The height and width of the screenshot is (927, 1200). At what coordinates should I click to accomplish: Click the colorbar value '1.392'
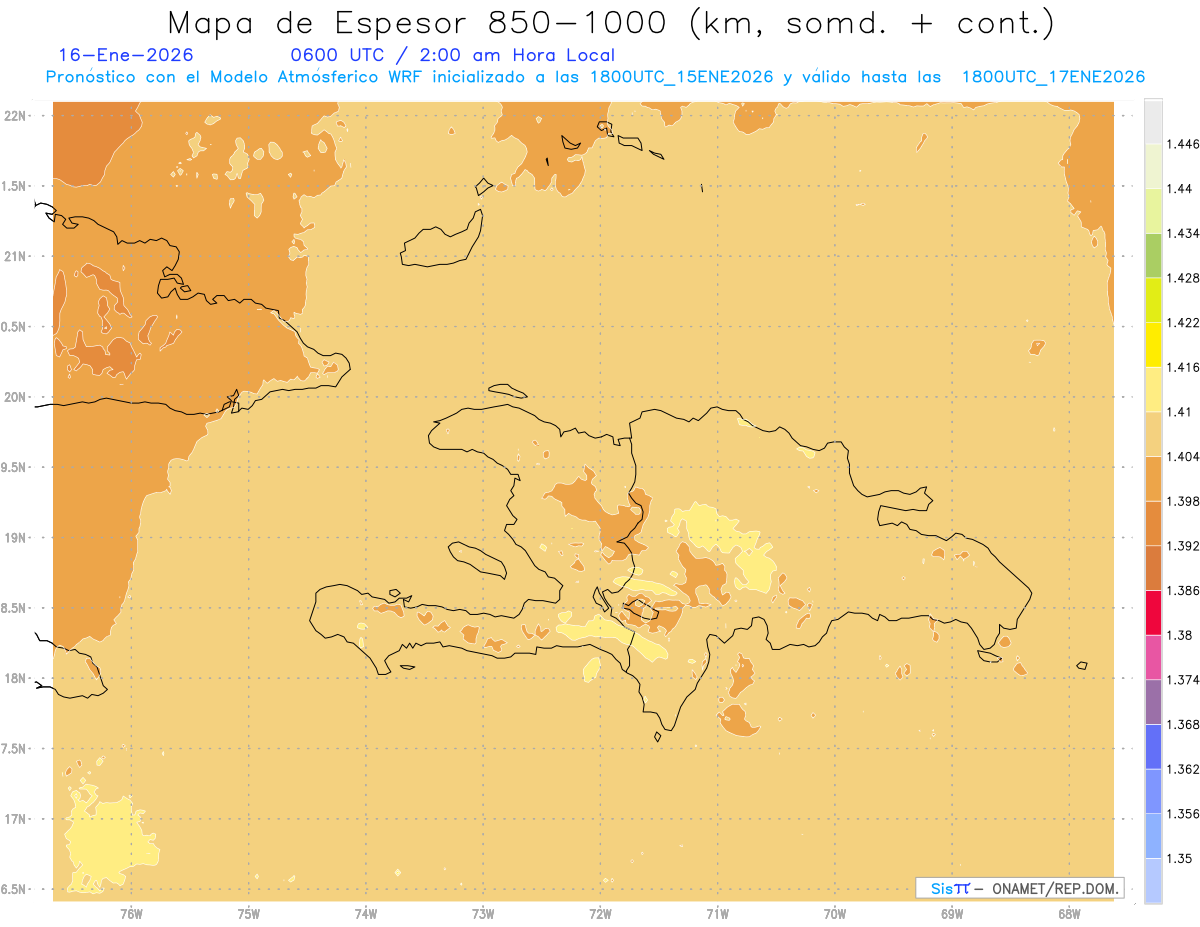pos(1183,546)
